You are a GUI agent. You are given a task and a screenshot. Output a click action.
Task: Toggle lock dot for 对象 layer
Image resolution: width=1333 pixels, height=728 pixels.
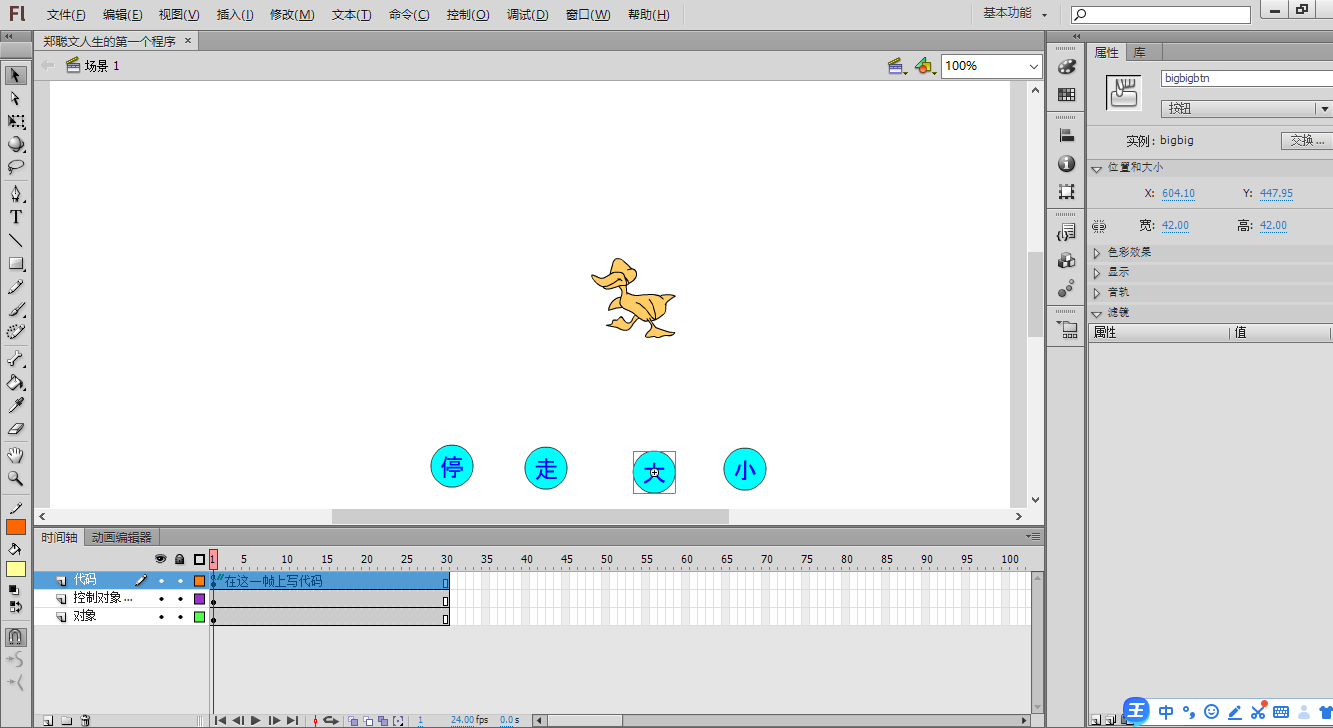180,617
